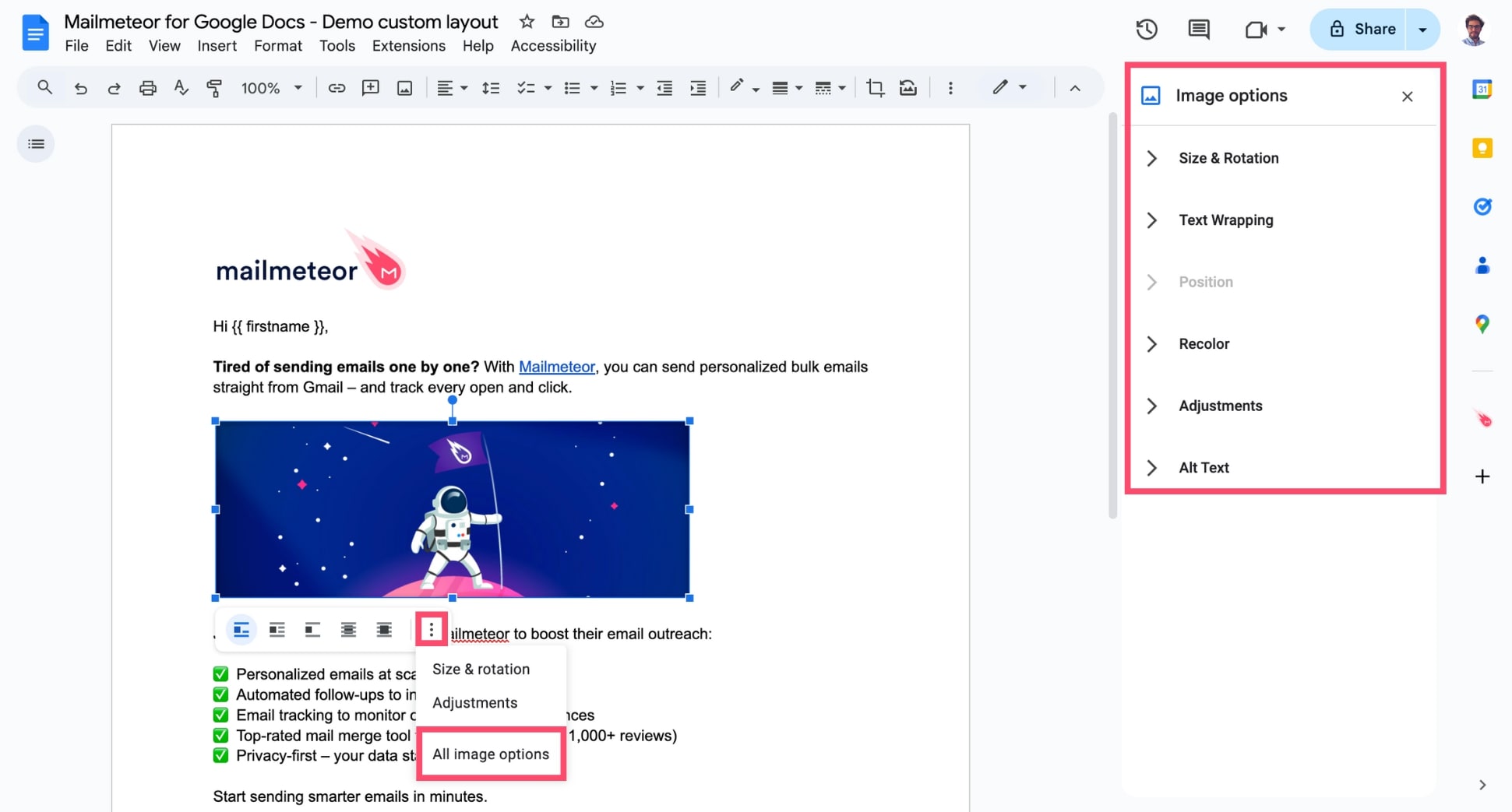Decrease indent
Viewport: 1512px width, 812px height.
[x=664, y=88]
